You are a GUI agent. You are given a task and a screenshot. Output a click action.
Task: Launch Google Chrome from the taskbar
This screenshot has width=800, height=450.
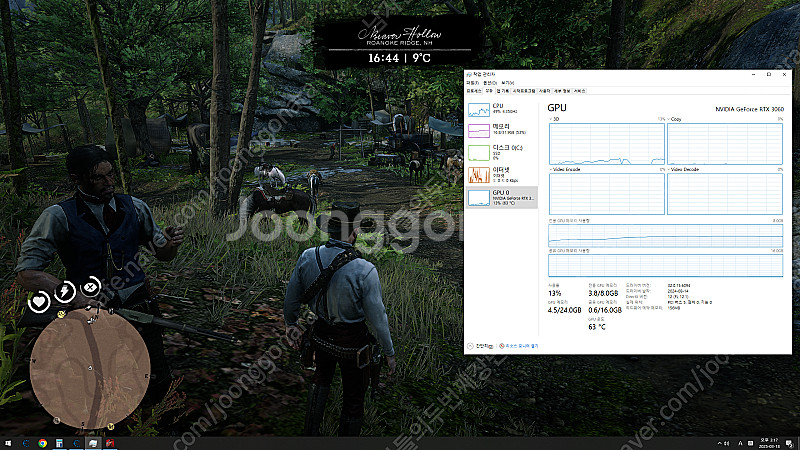coord(42,443)
